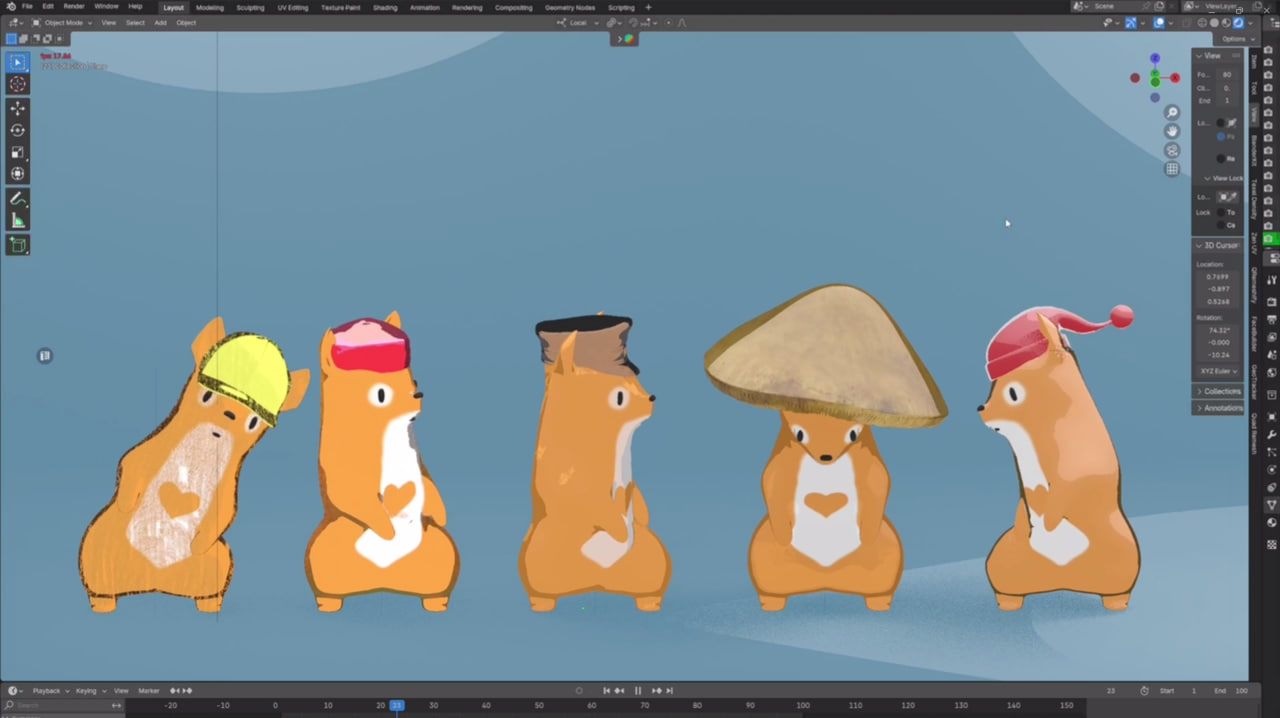Open the Playback dropdown in timeline
Screen dimensions: 1280x718
[x=49, y=690]
